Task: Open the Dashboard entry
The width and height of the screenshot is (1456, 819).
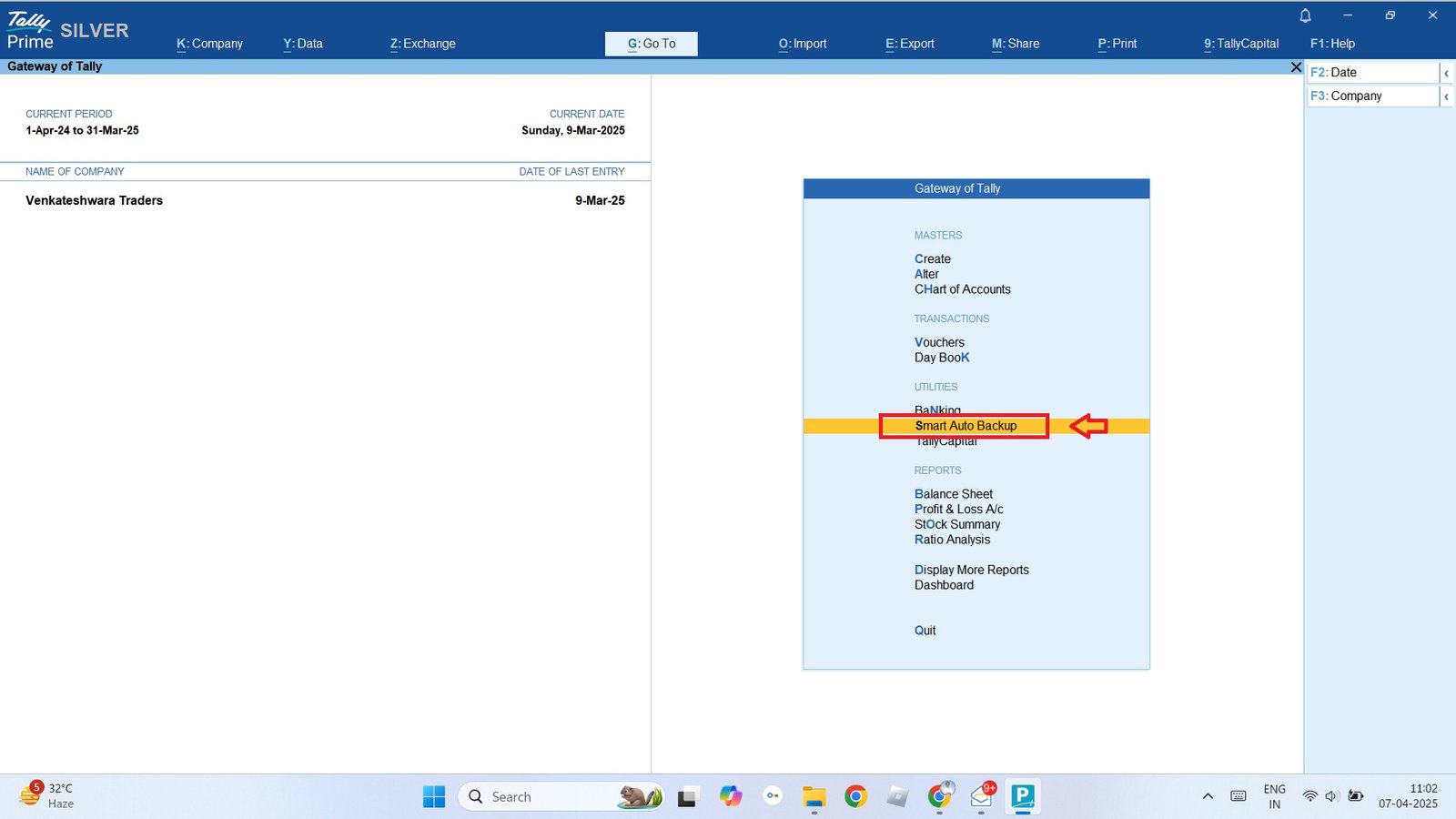Action: [944, 585]
